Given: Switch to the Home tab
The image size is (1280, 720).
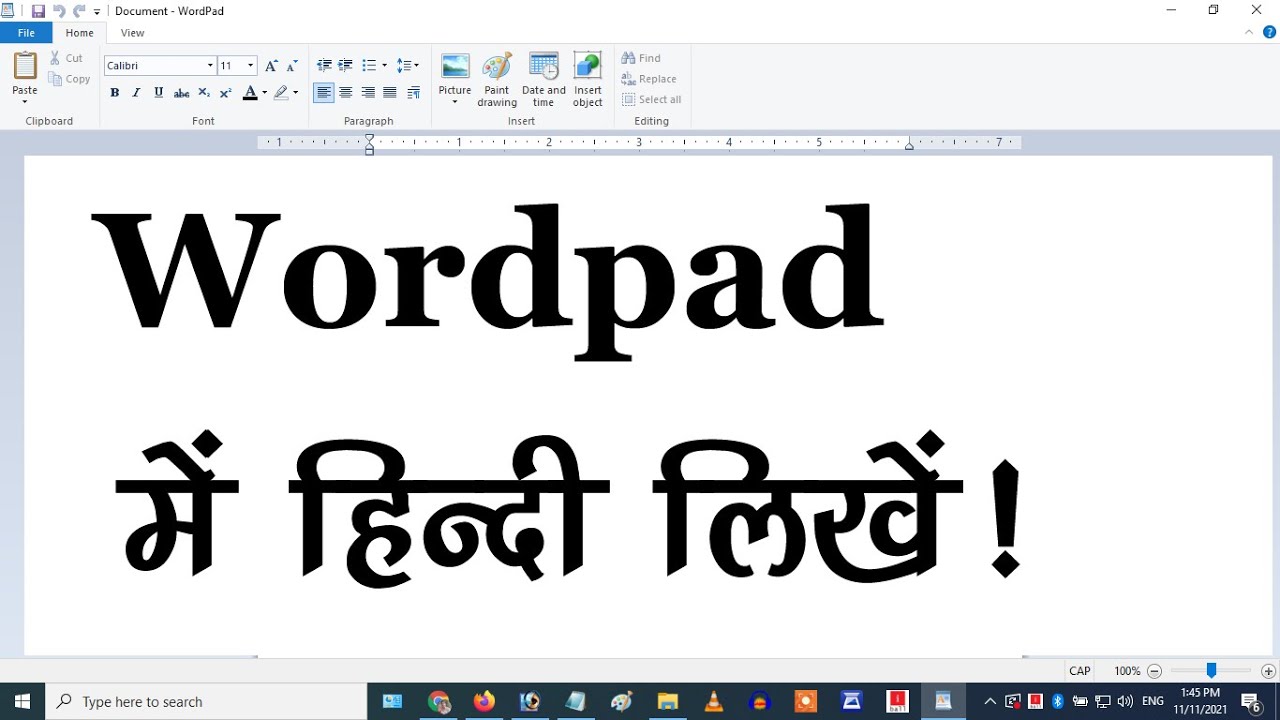Looking at the screenshot, I should tap(80, 33).
